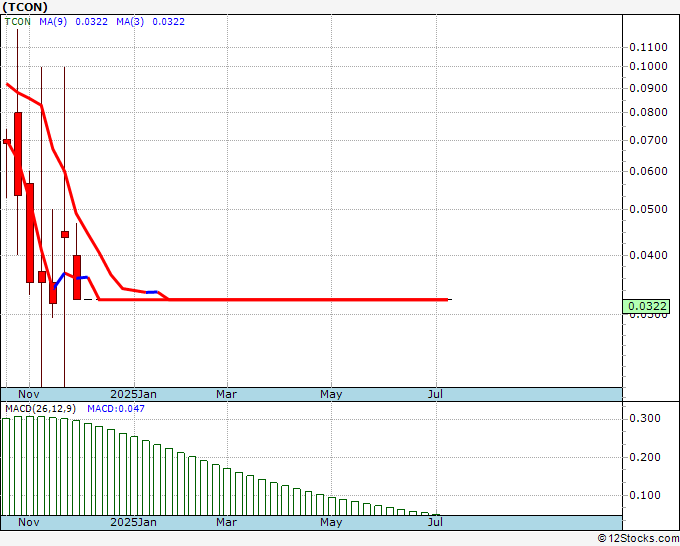Click the MACD(26,12,9) indicator label
This screenshot has height=546, width=680.
pos(40,409)
